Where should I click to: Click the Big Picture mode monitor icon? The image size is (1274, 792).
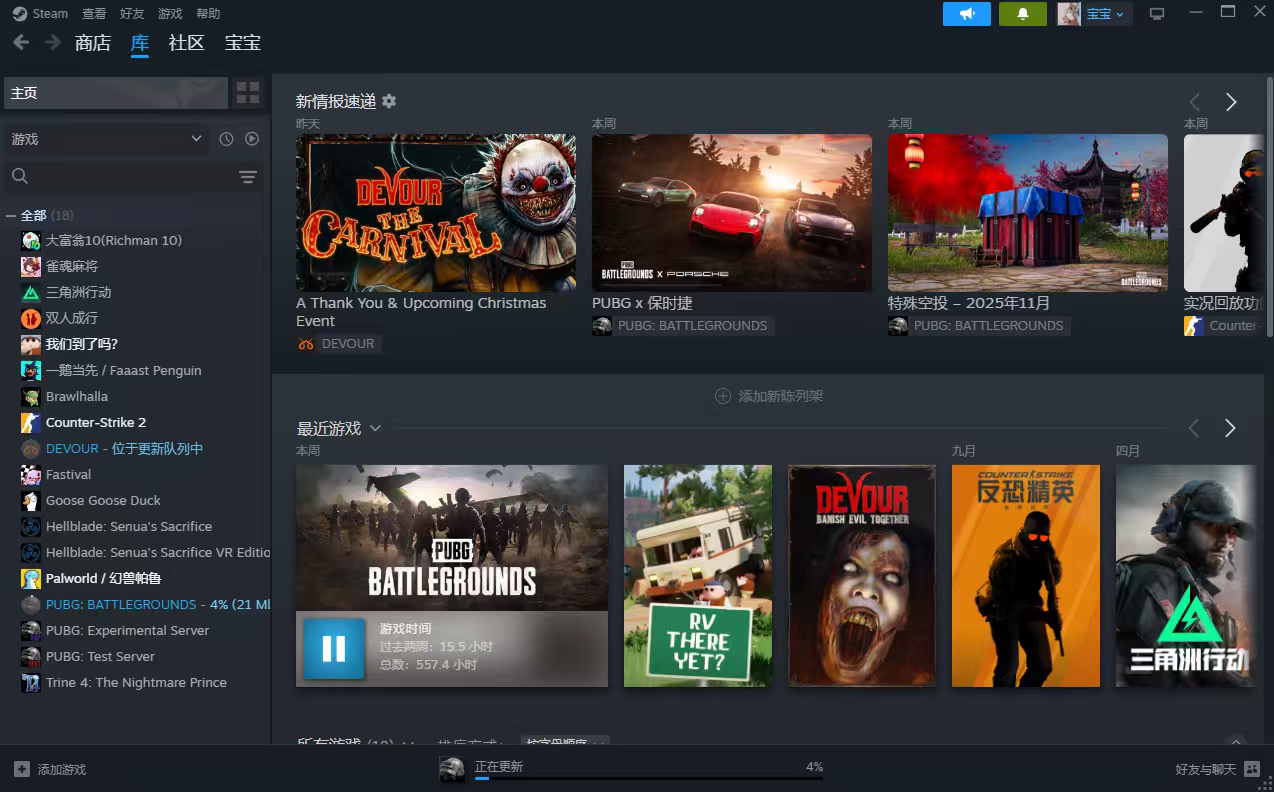[x=1157, y=14]
